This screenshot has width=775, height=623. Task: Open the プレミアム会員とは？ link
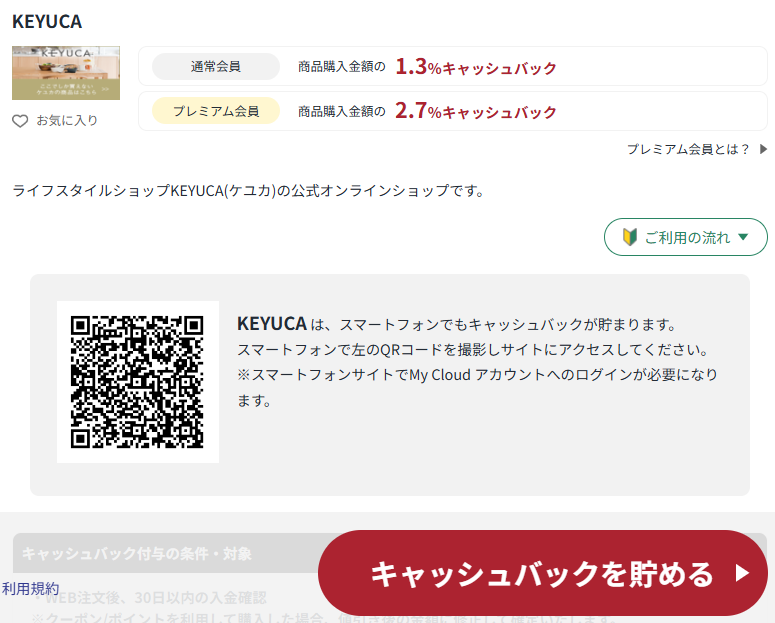[688, 150]
